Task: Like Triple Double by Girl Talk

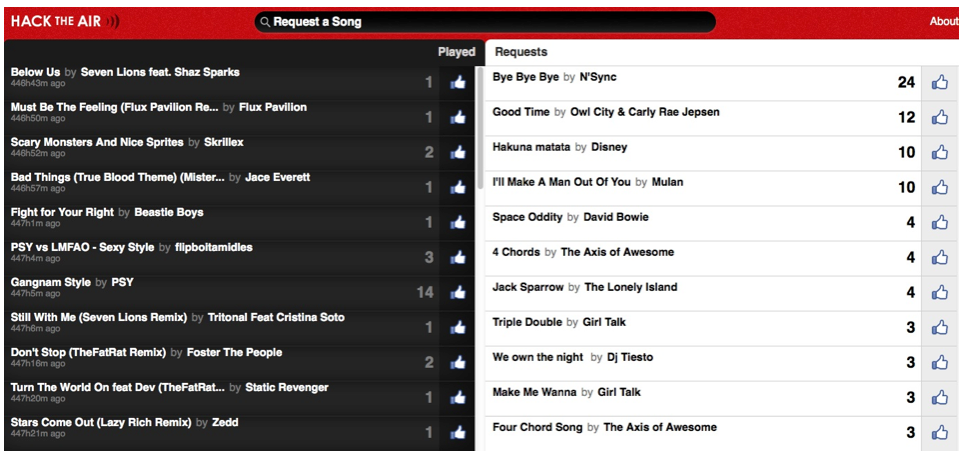Action: (x=940, y=327)
